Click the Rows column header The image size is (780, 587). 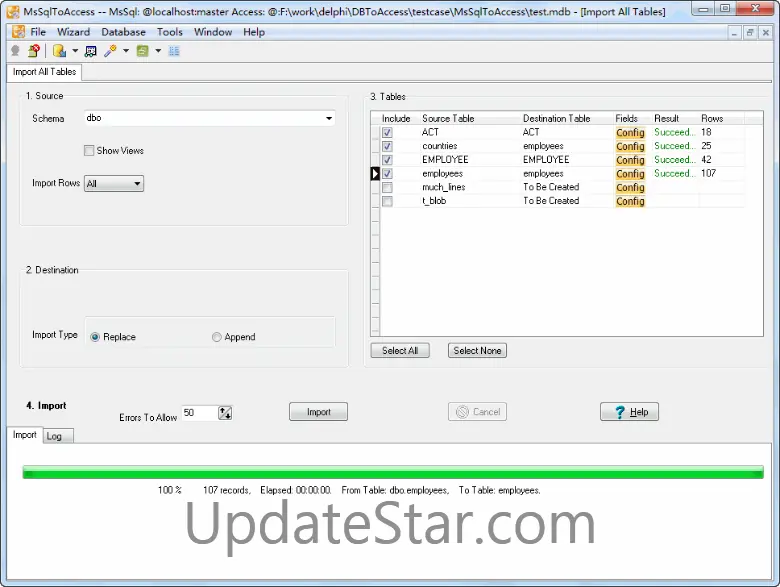tap(712, 118)
